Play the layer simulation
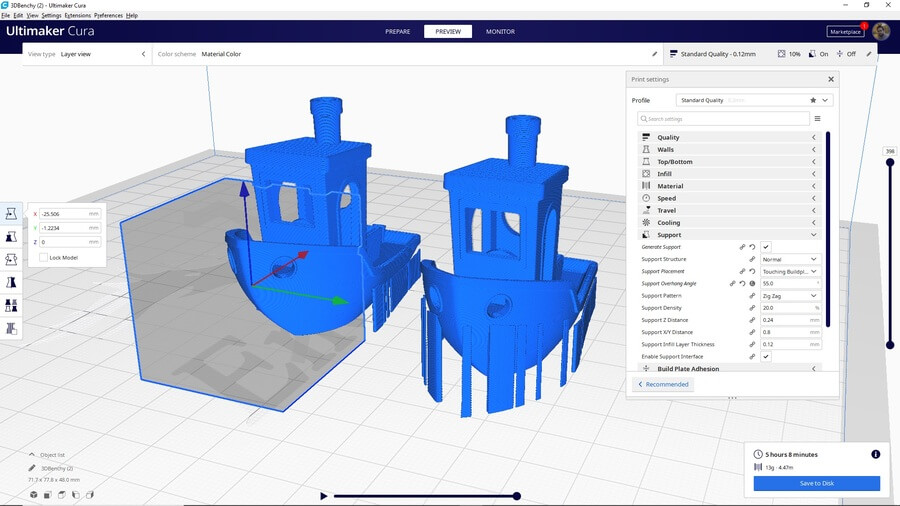Screen dimensions: 900x506 [x=323, y=495]
